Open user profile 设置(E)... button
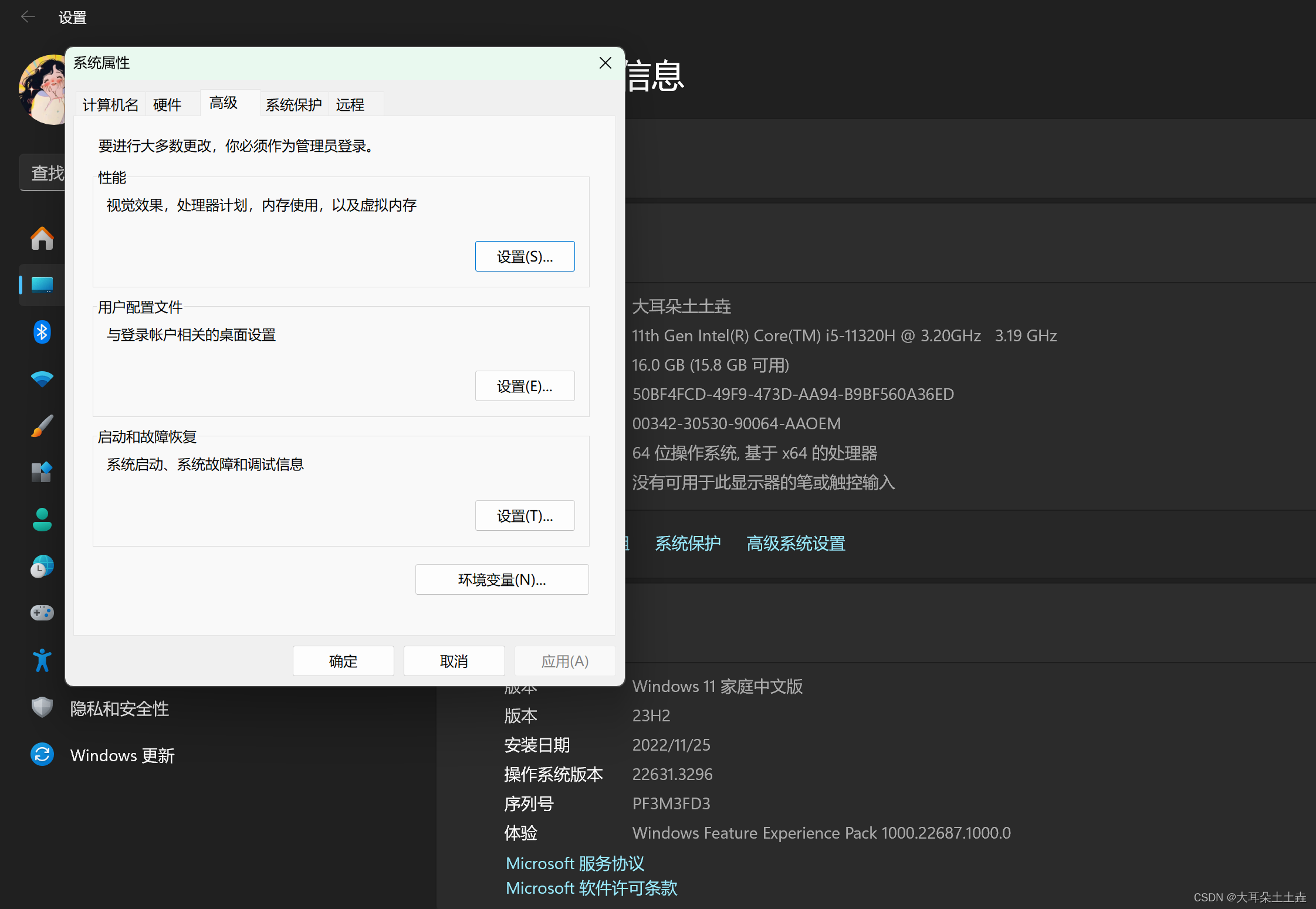 [525, 386]
